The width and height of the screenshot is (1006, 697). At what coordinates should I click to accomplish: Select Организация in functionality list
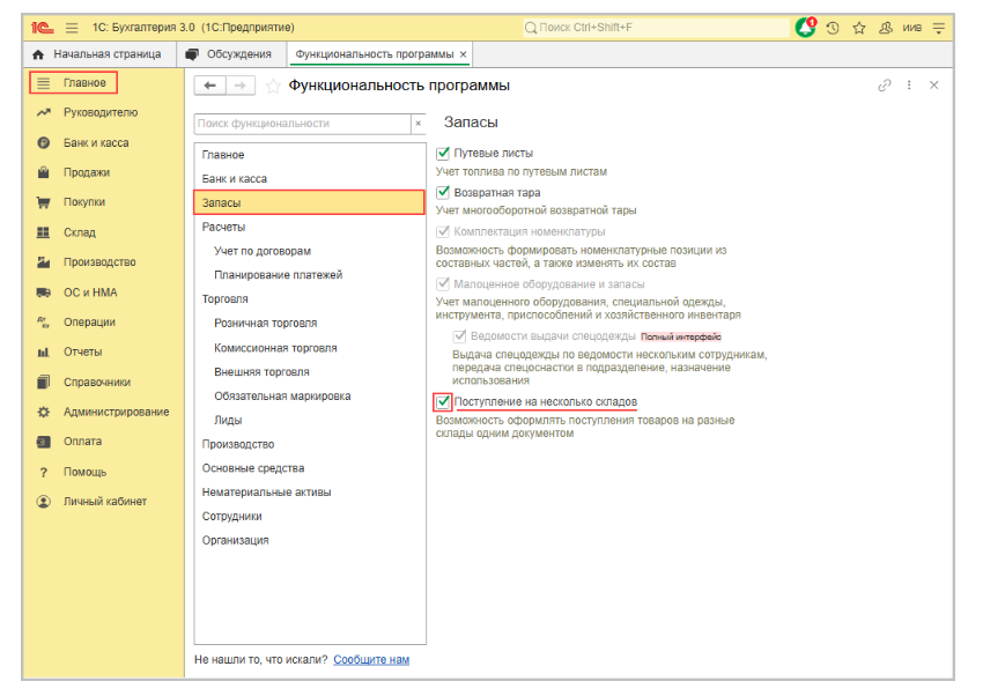(x=309, y=540)
